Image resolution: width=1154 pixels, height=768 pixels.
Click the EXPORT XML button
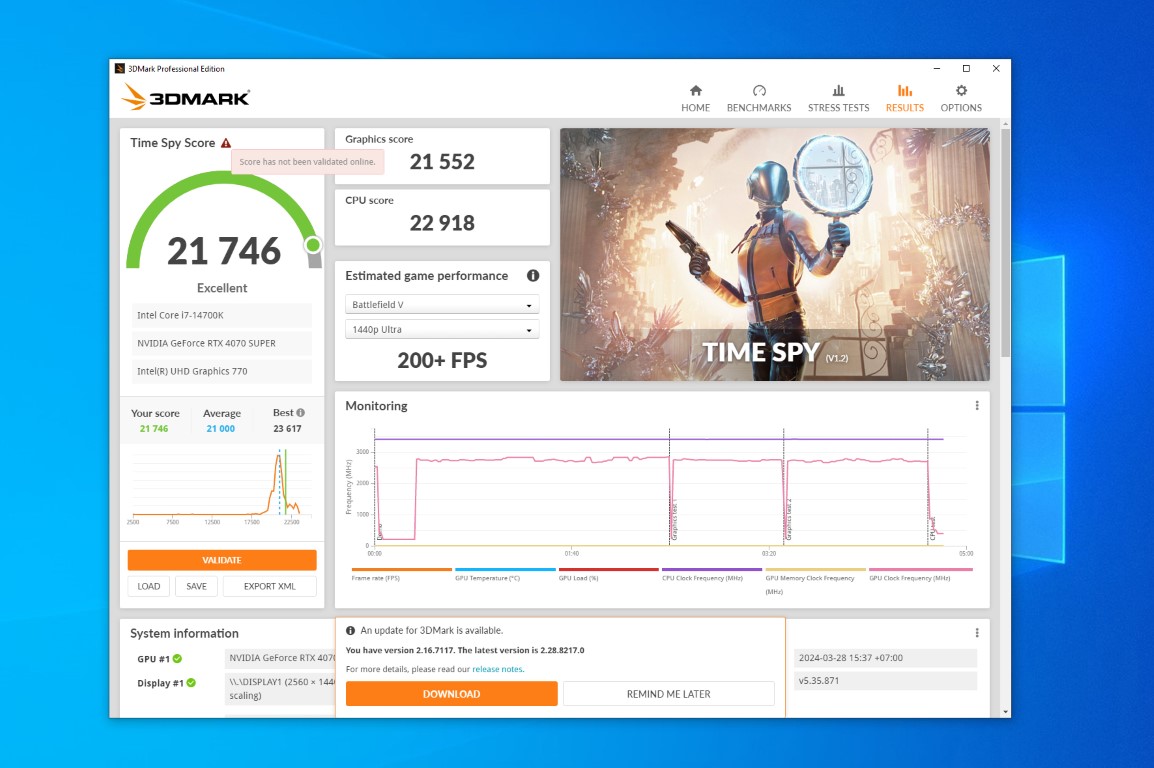tap(269, 586)
